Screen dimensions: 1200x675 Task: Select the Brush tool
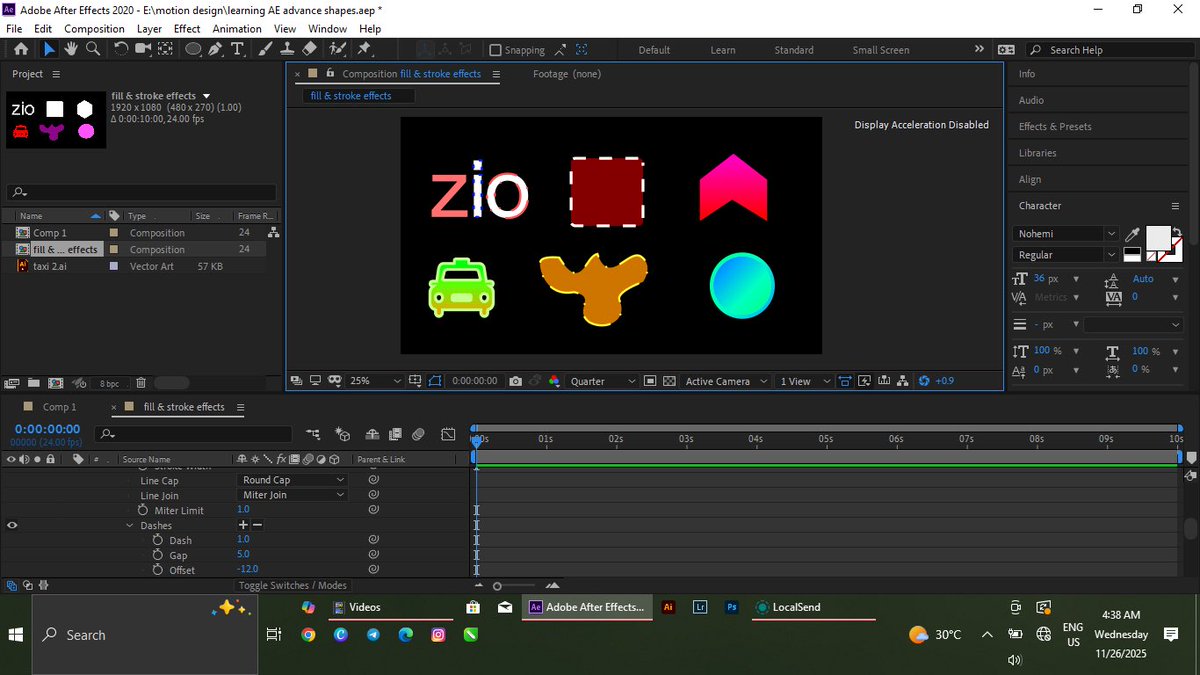pos(263,49)
